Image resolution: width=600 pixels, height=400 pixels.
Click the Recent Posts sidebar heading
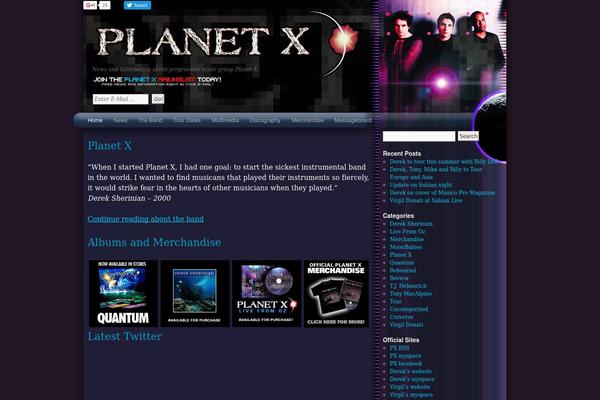click(x=402, y=153)
